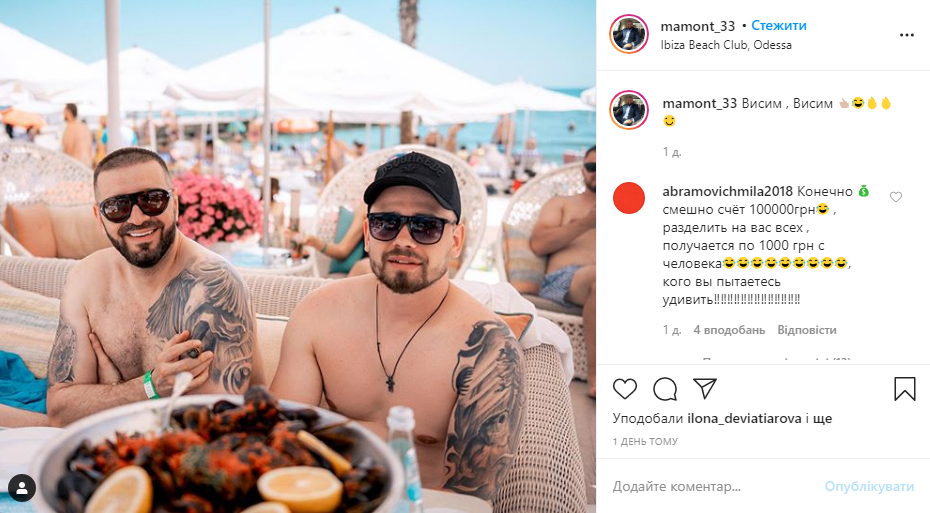Reply to comment via Відповісти
This screenshot has height=513, width=930.
[807, 330]
